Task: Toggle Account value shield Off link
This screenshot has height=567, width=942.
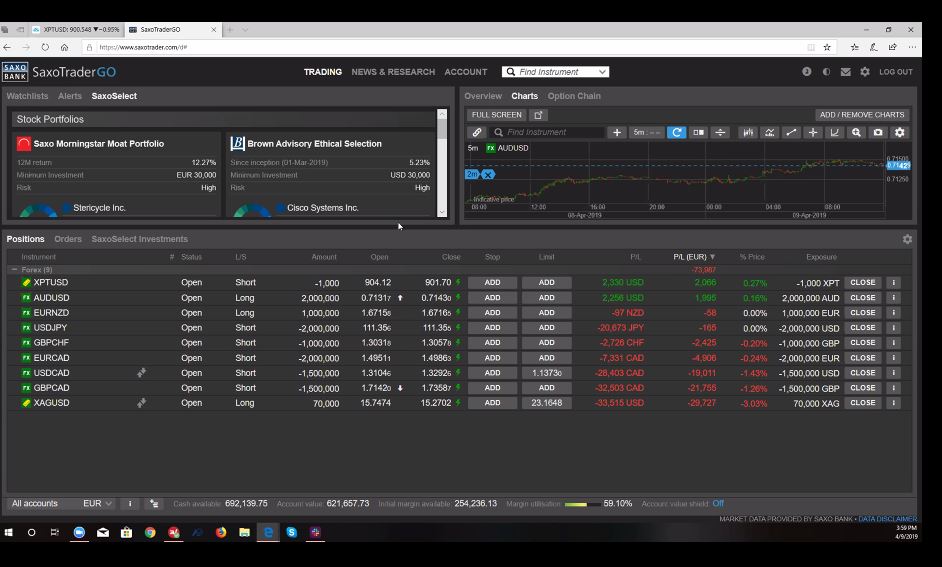Action: [x=718, y=503]
